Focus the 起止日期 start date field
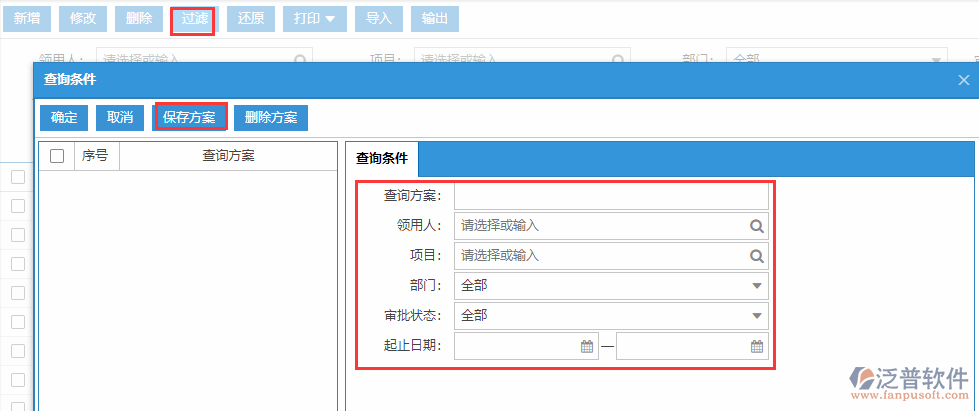Screen dimensions: 979x411 point(526,347)
